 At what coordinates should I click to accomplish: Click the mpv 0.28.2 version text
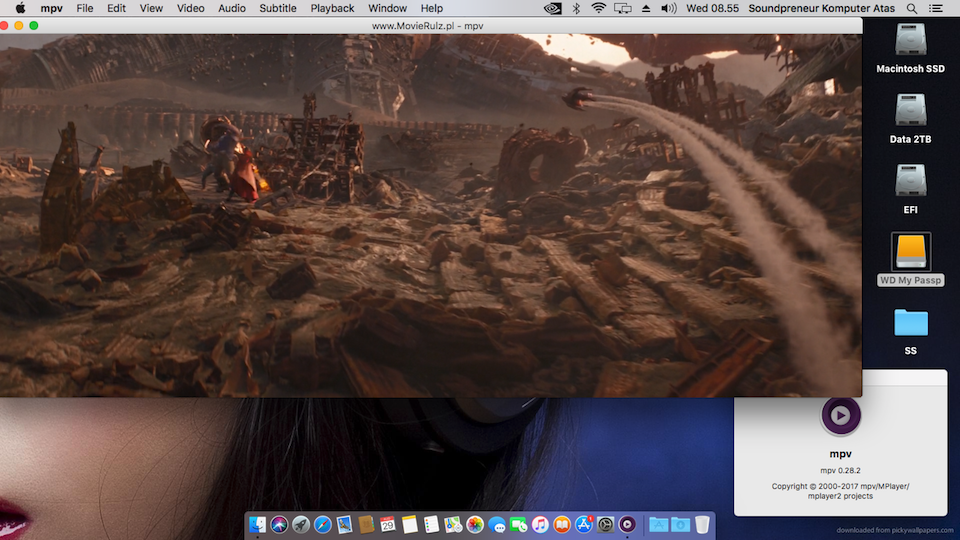[x=841, y=470]
